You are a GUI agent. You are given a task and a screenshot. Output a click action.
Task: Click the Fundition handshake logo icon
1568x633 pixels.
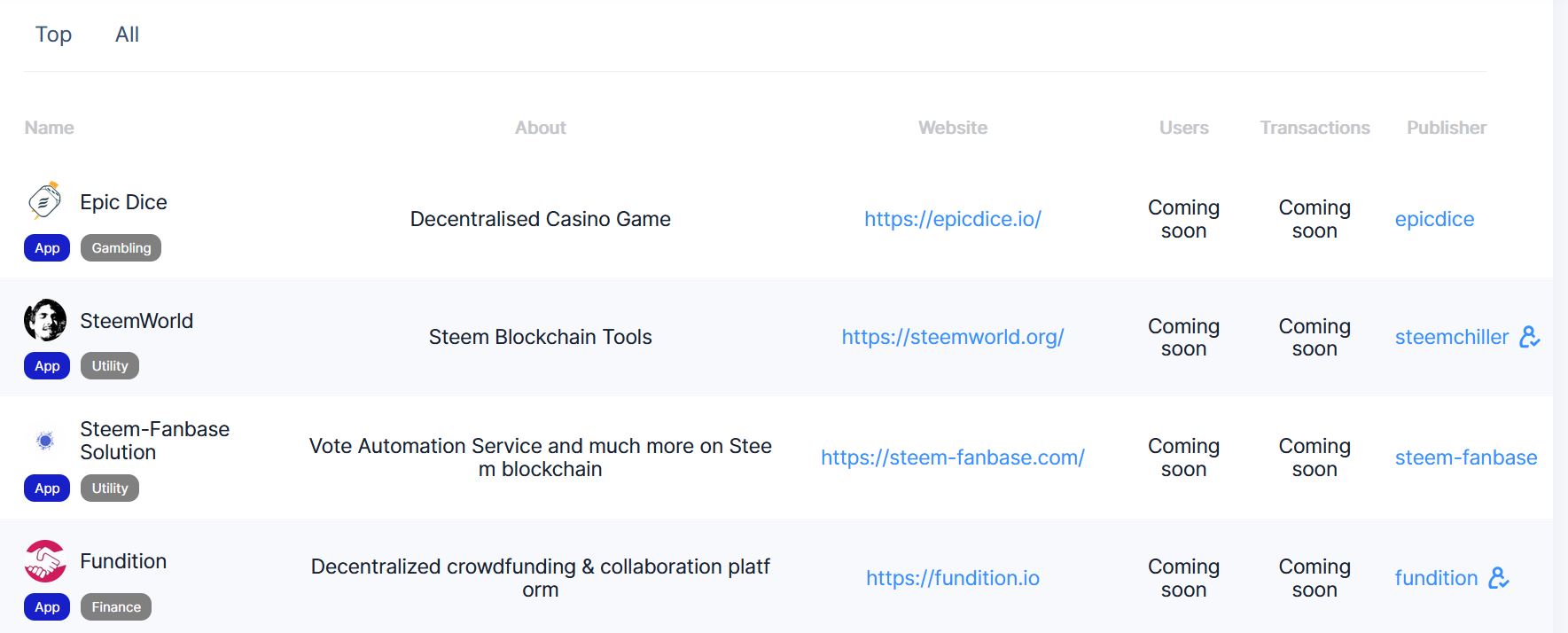coord(45,560)
